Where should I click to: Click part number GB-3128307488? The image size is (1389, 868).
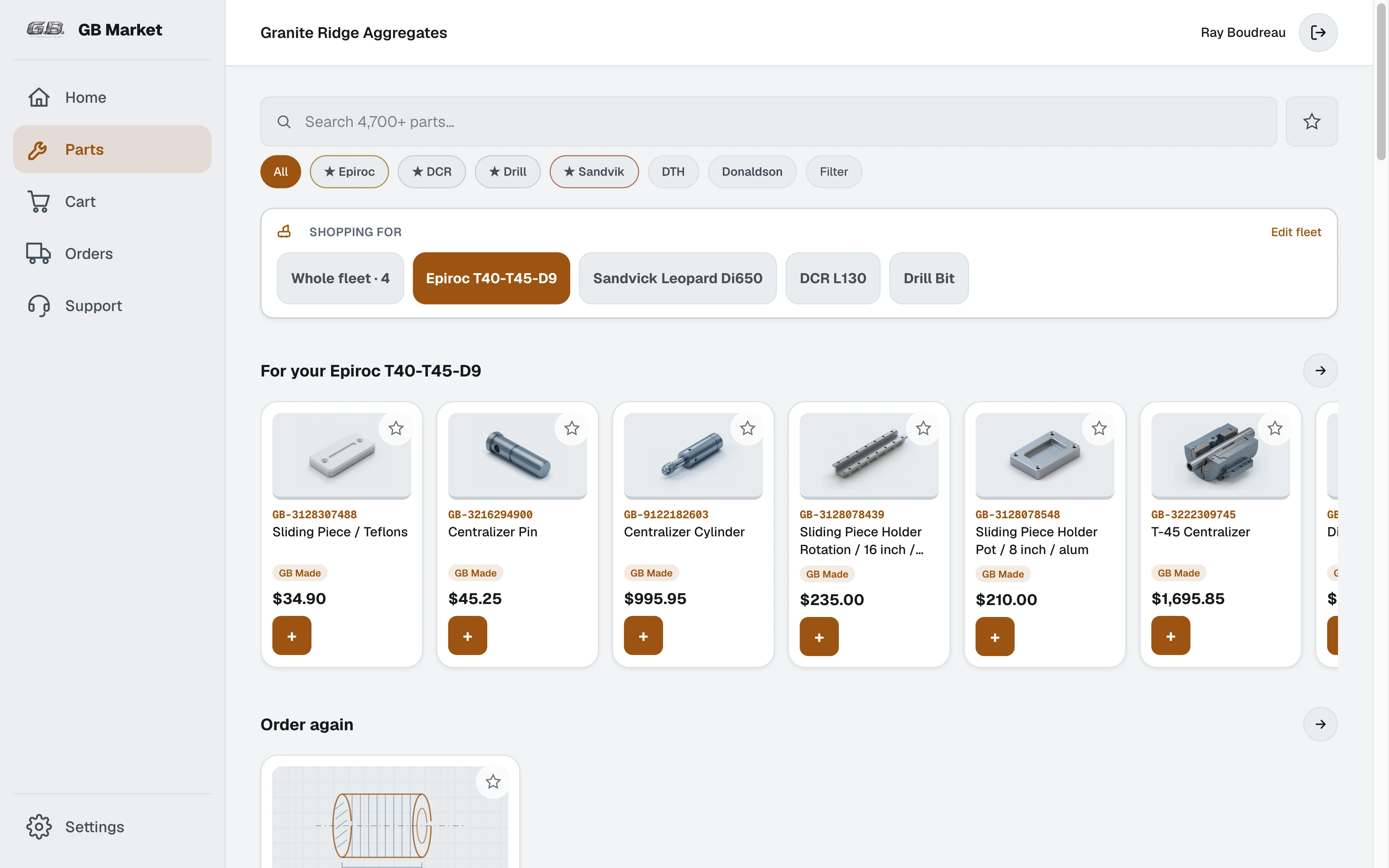[315, 515]
